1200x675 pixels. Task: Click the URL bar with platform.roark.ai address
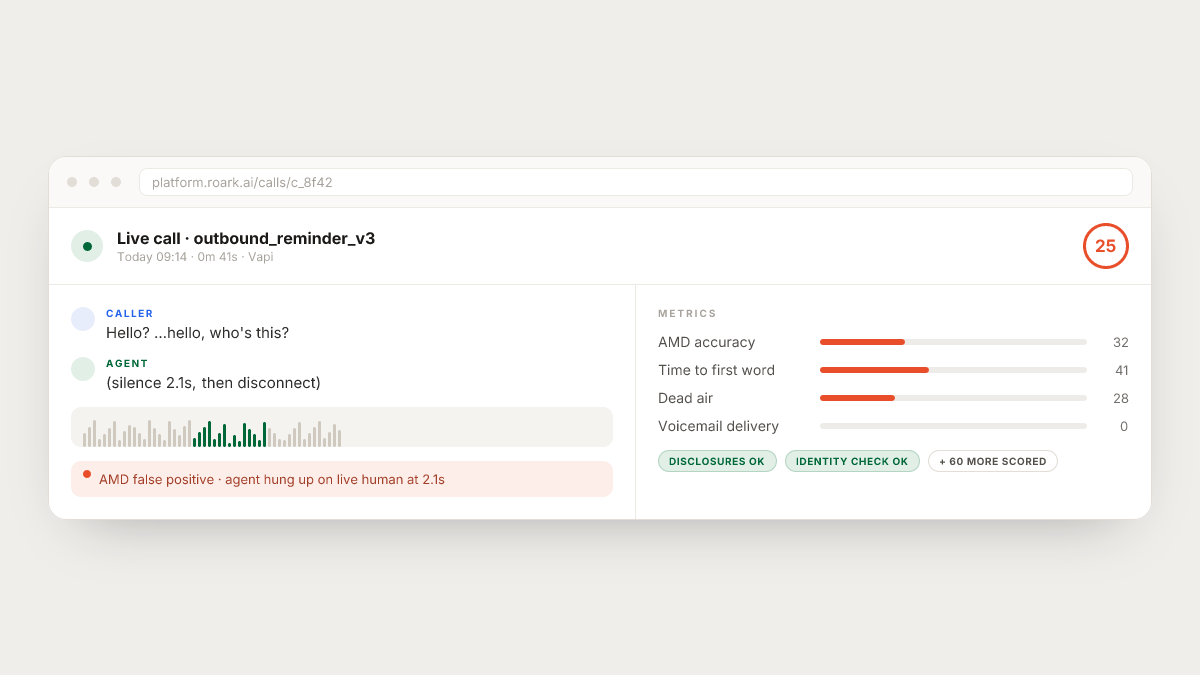[636, 182]
